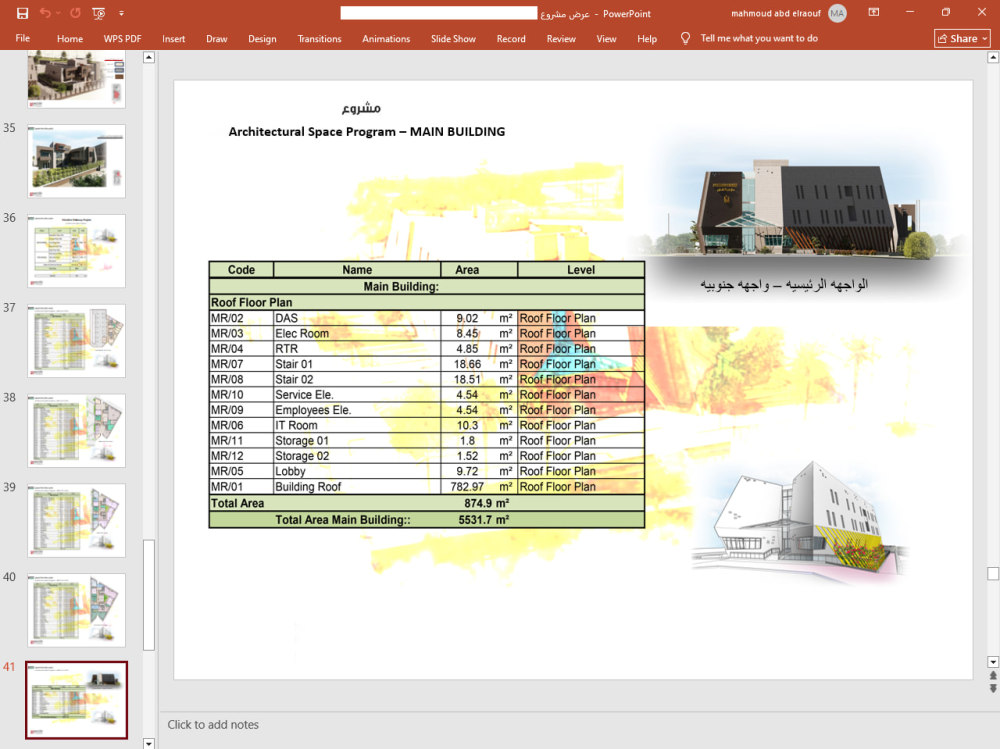Click the Elec Room name cell

click(x=357, y=334)
